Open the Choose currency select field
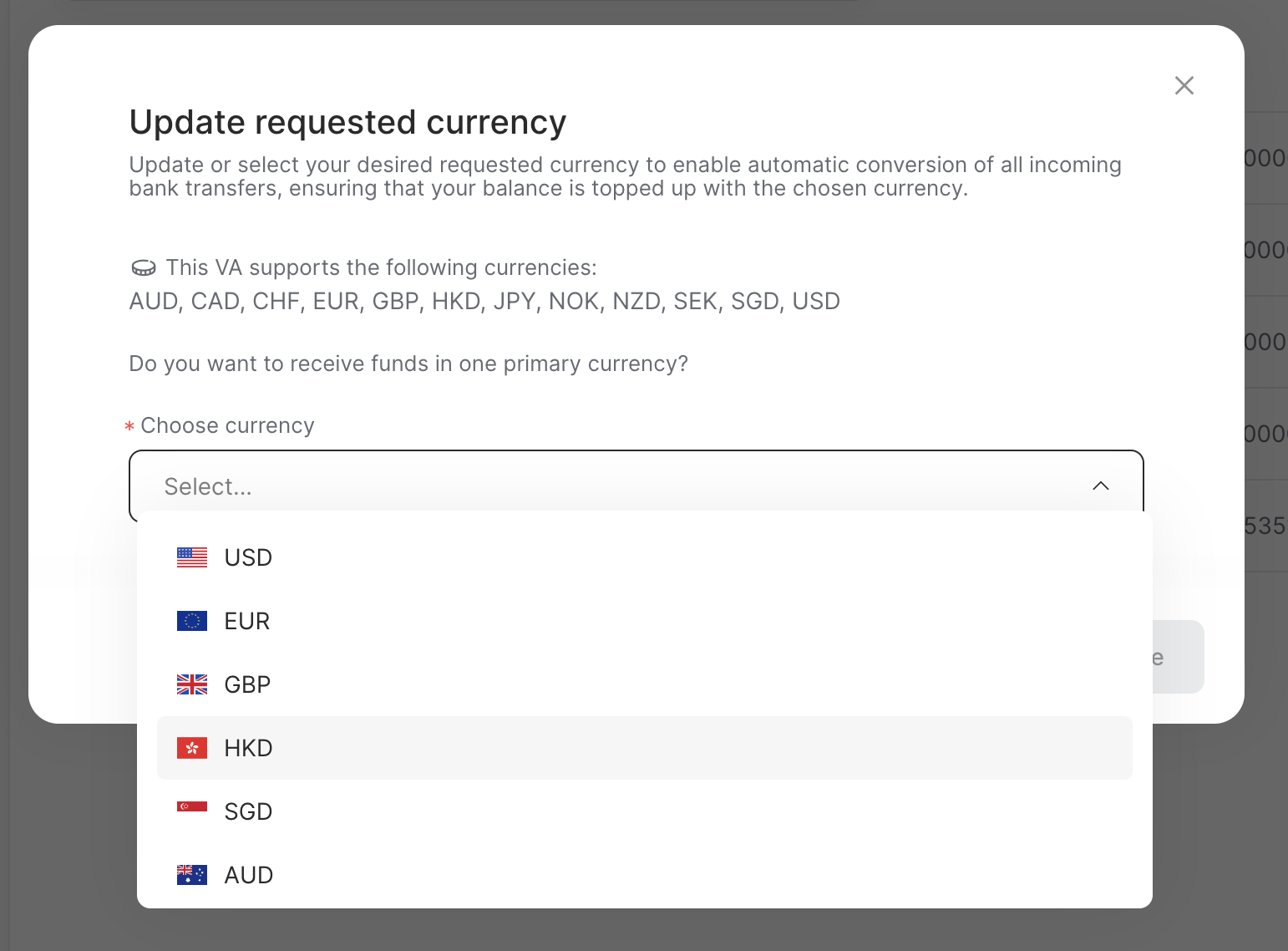This screenshot has height=951, width=1288. (x=635, y=486)
